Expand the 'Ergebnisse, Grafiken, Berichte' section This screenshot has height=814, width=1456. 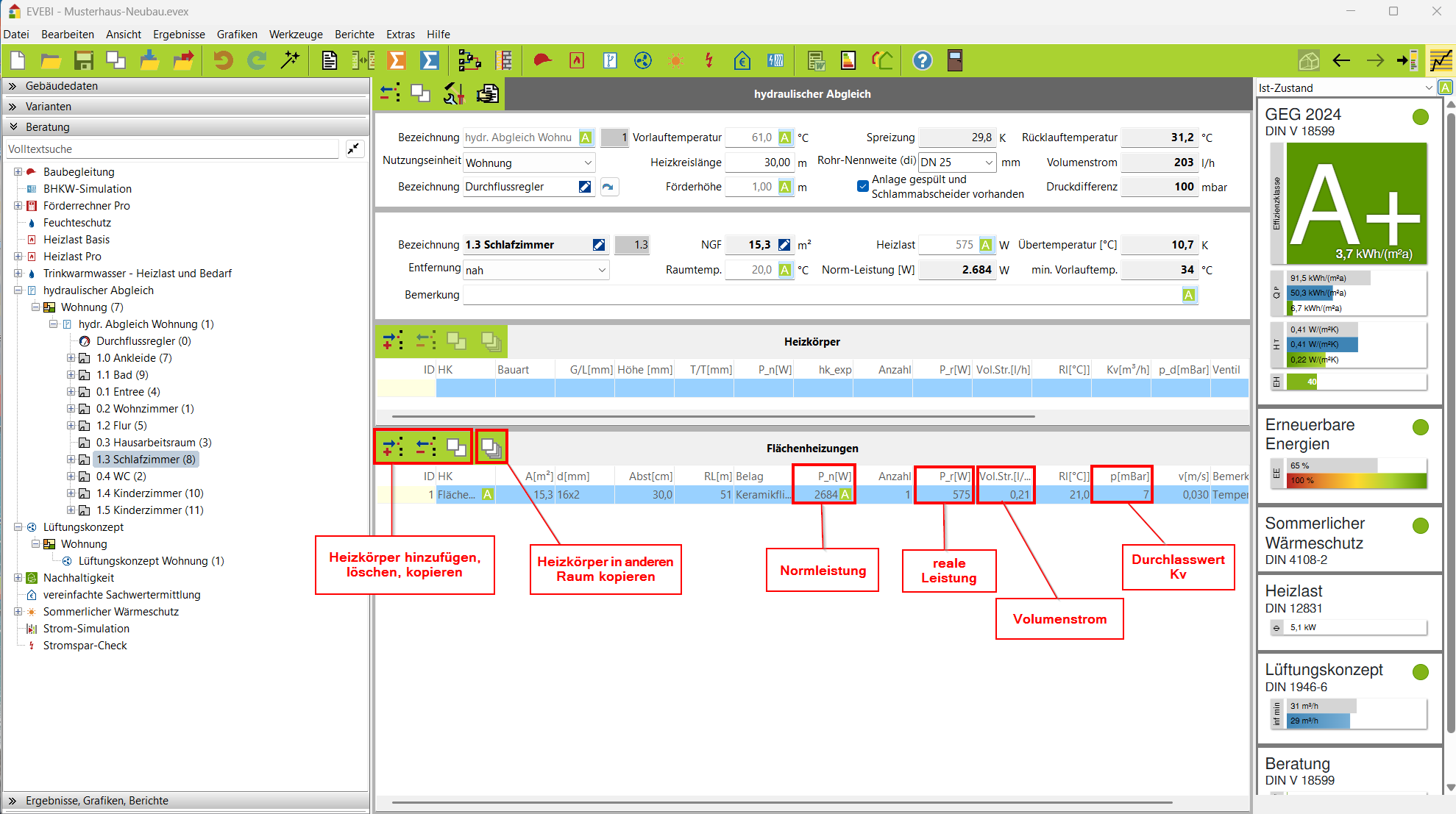tap(97, 801)
